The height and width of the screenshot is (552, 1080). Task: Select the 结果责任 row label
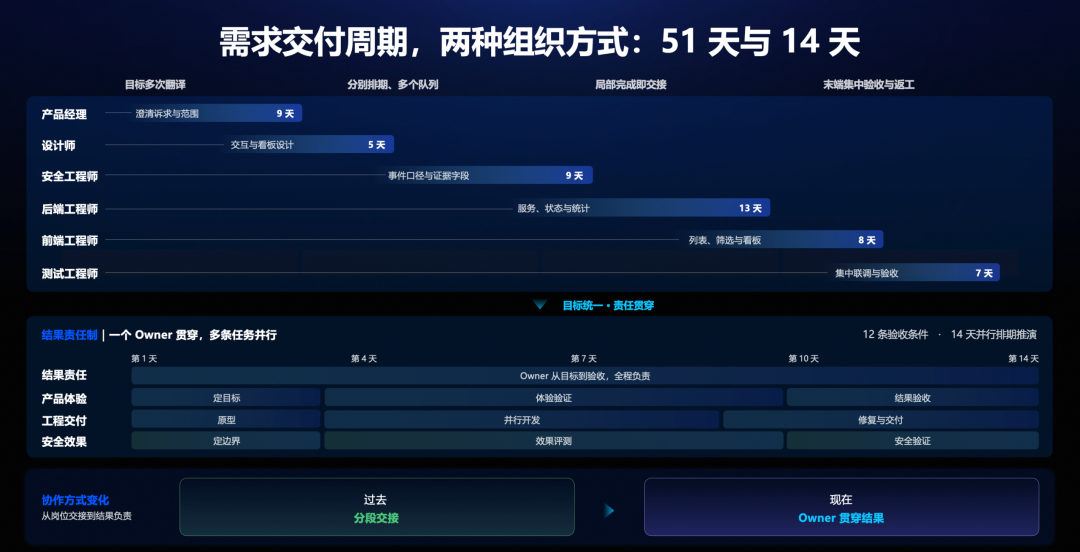click(64, 376)
